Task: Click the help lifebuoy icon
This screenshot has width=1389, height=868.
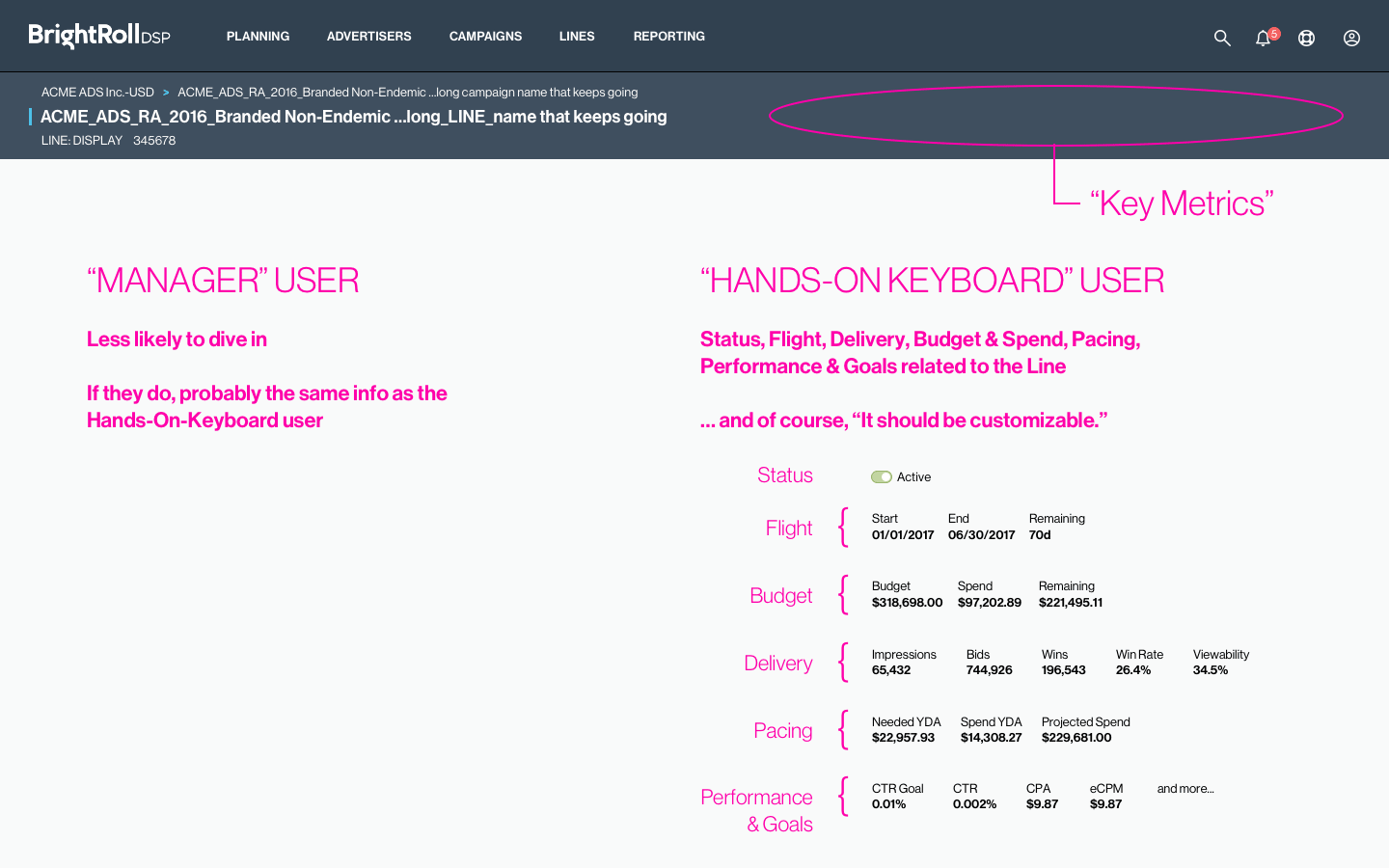Action: (1306, 39)
